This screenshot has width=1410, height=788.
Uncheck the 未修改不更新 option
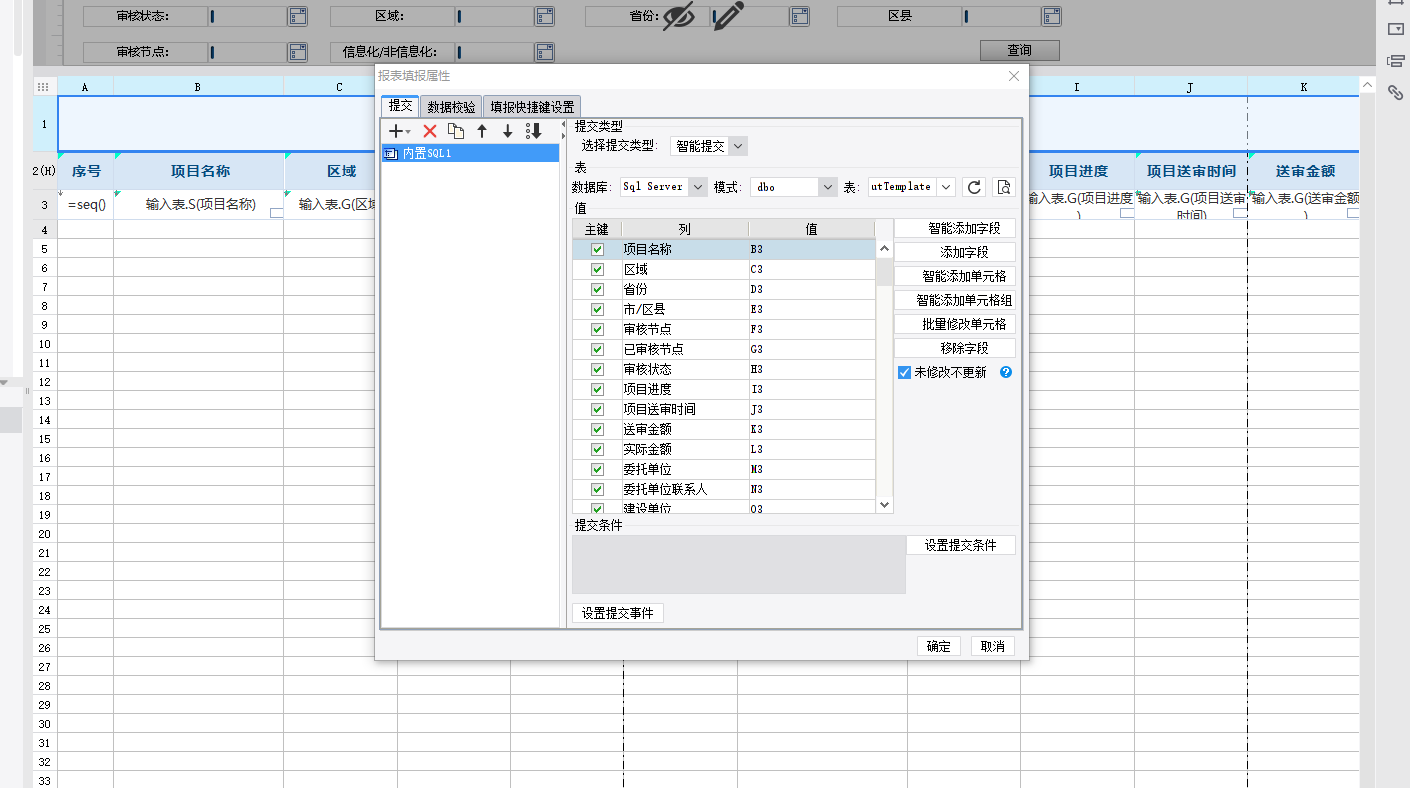(905, 372)
